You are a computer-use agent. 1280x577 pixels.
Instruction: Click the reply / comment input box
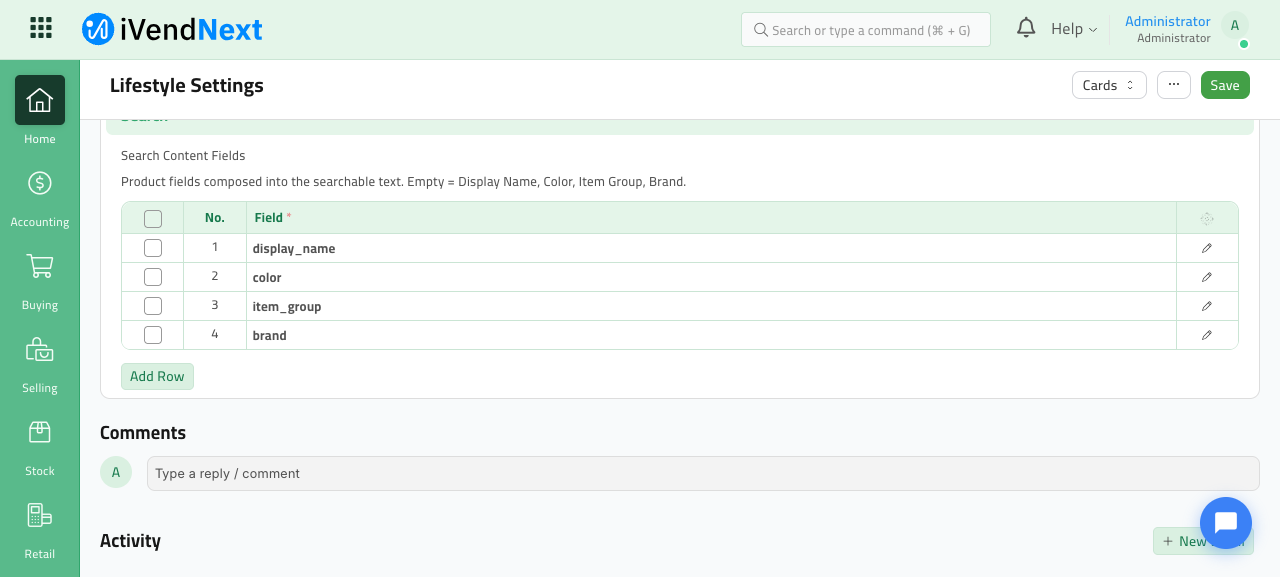coord(703,473)
